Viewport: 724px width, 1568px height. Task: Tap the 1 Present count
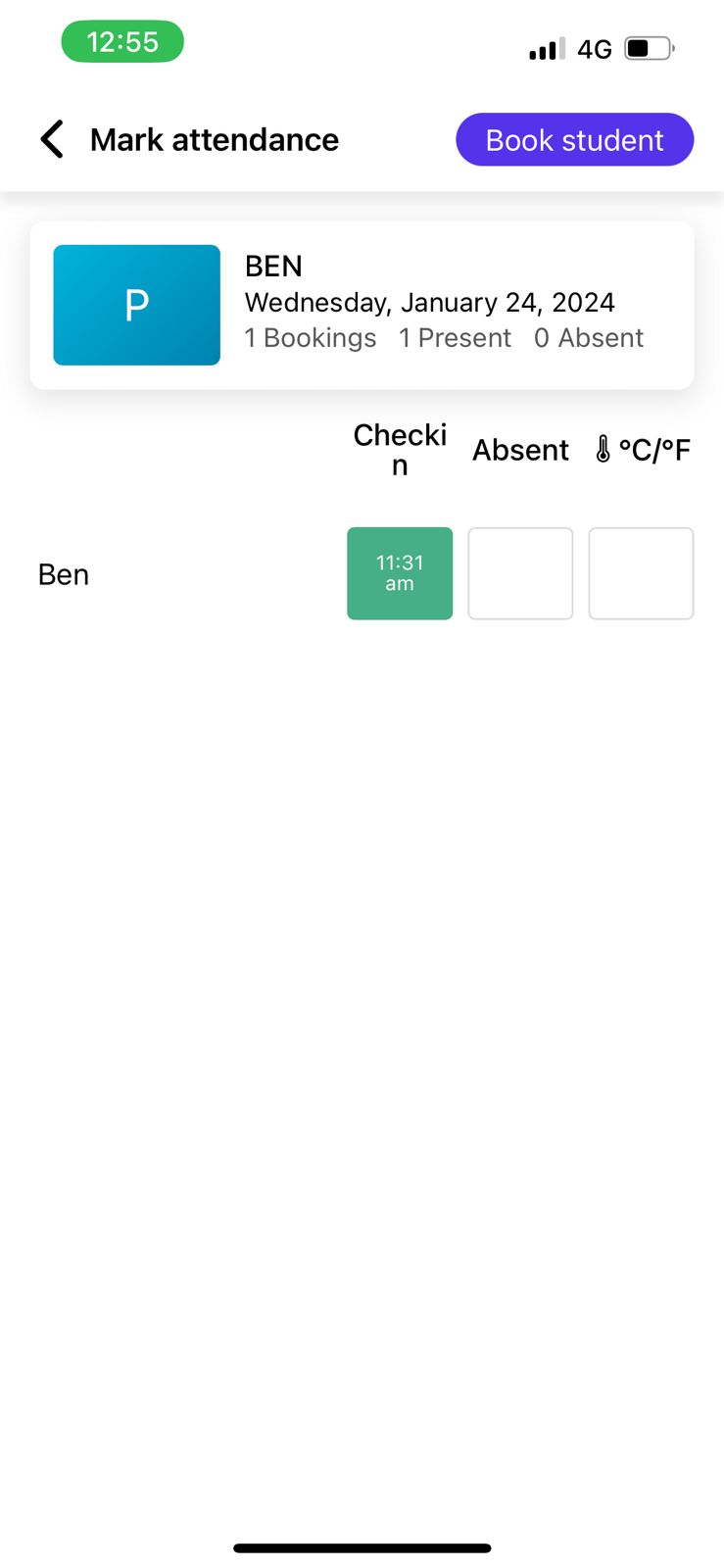455,338
